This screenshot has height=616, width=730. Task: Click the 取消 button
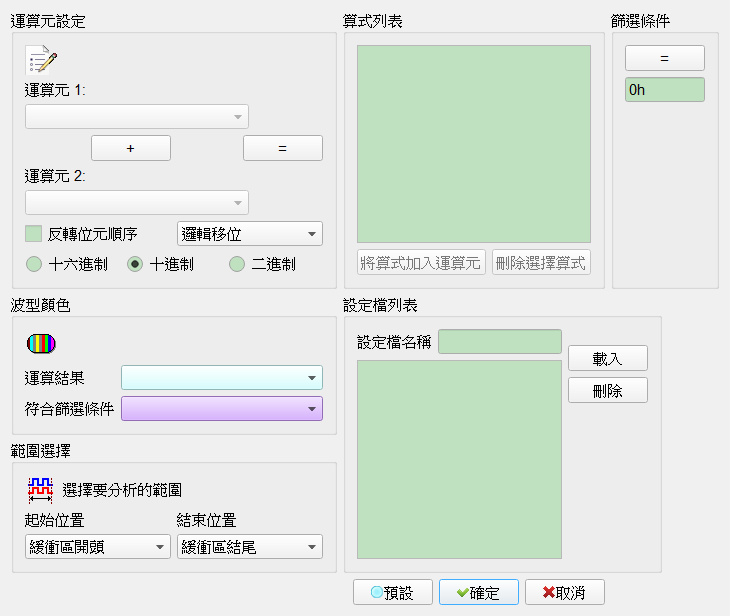pyautogui.click(x=565, y=592)
